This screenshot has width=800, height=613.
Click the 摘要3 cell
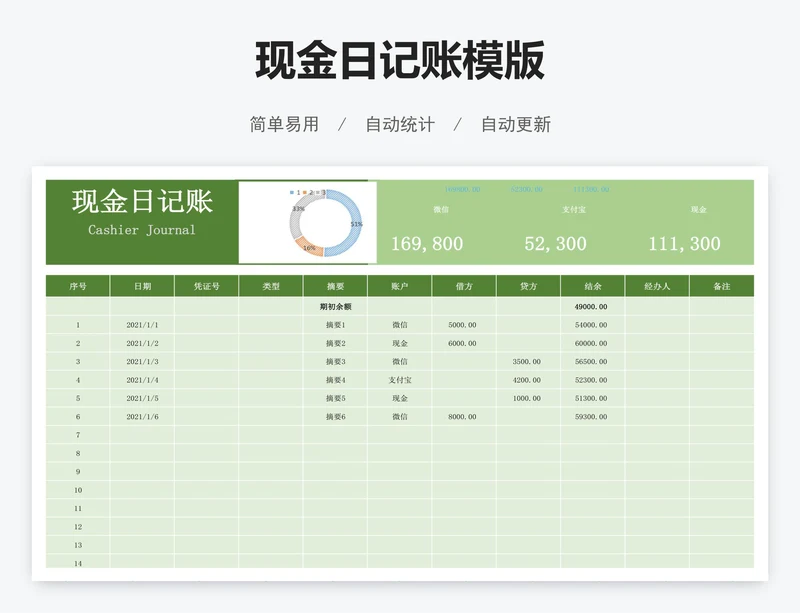[x=335, y=361]
